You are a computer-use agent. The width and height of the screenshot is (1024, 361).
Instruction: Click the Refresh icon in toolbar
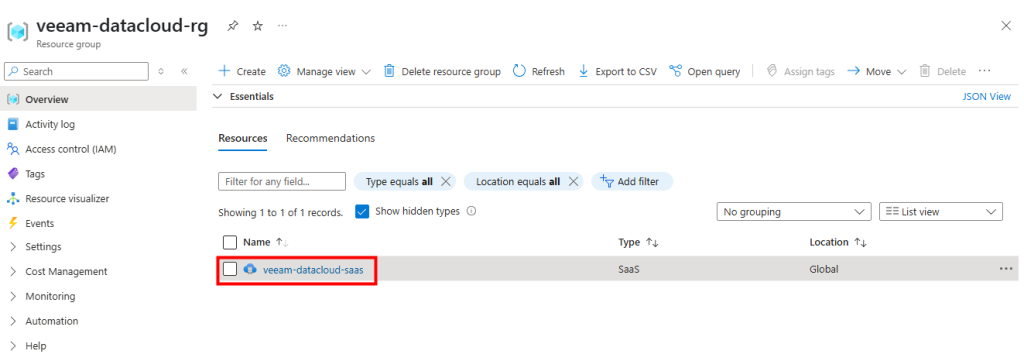click(x=520, y=71)
